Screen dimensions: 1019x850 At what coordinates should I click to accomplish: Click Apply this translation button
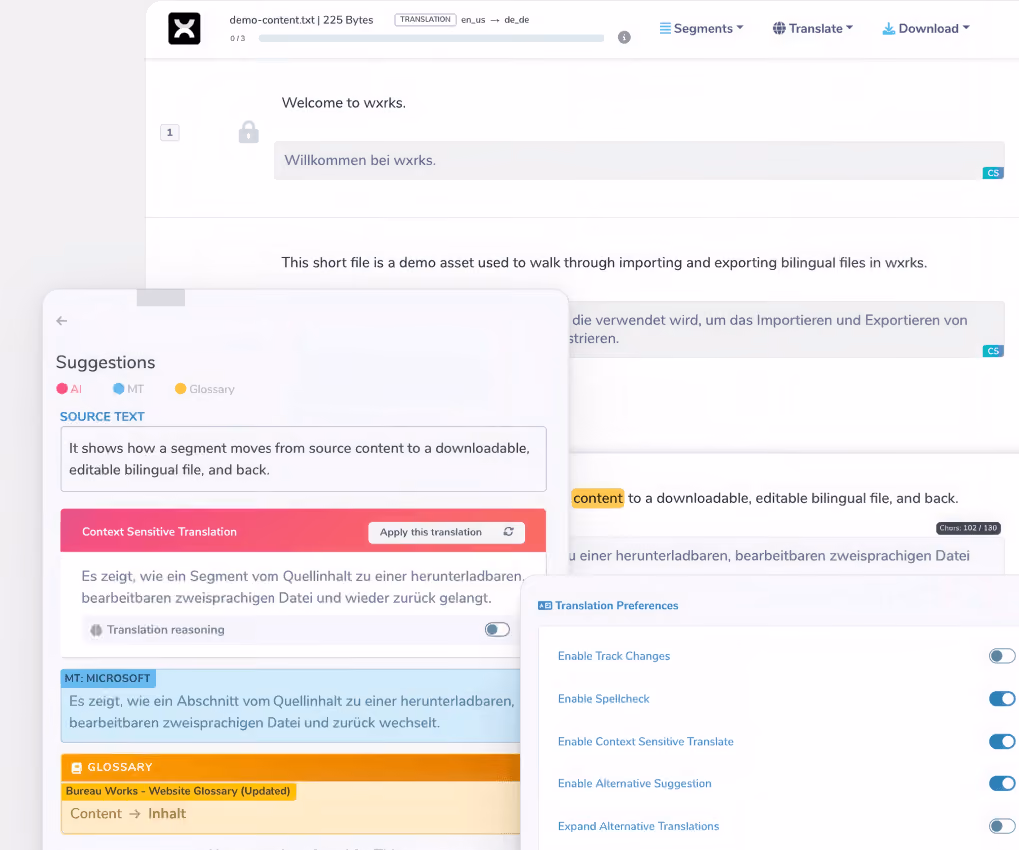(446, 532)
